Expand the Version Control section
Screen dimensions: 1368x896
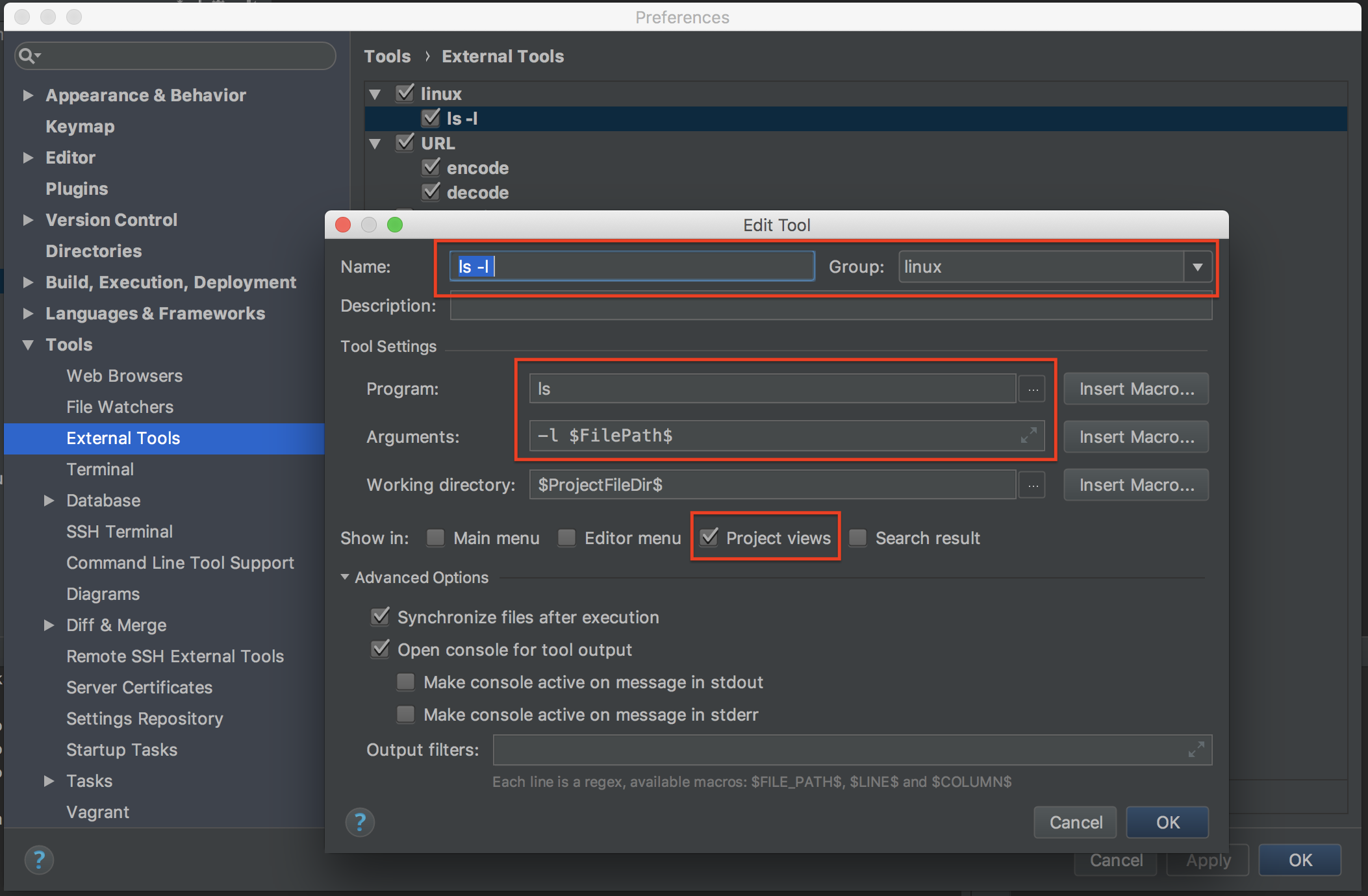28,220
